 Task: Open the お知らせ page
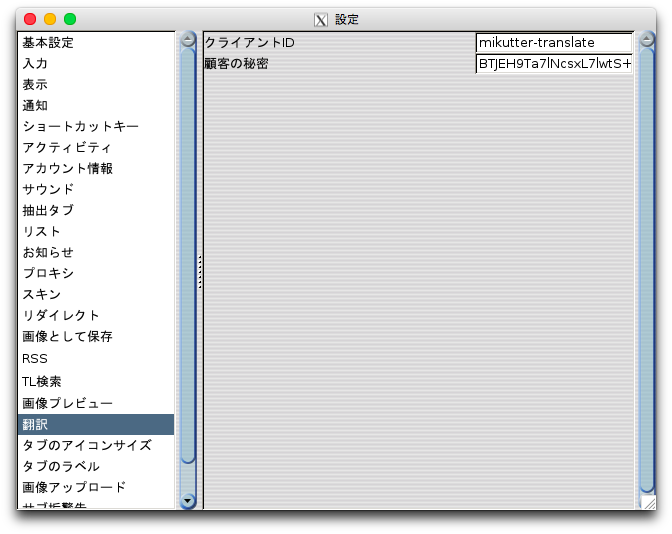coord(96,252)
